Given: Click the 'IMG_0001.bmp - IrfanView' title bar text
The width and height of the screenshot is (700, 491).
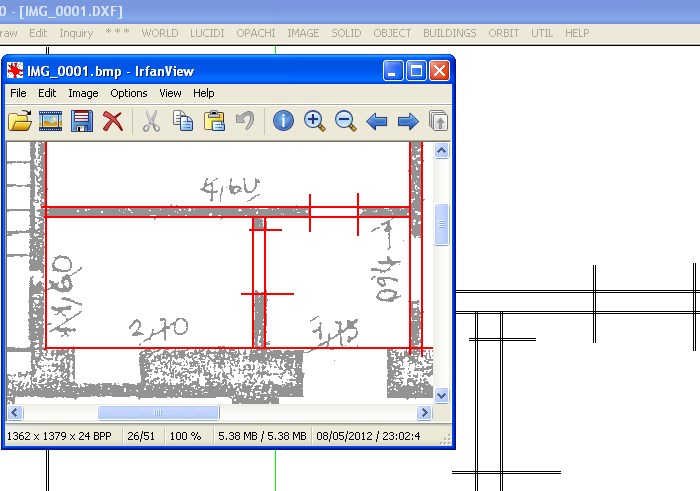Looking at the screenshot, I should click(110, 71).
